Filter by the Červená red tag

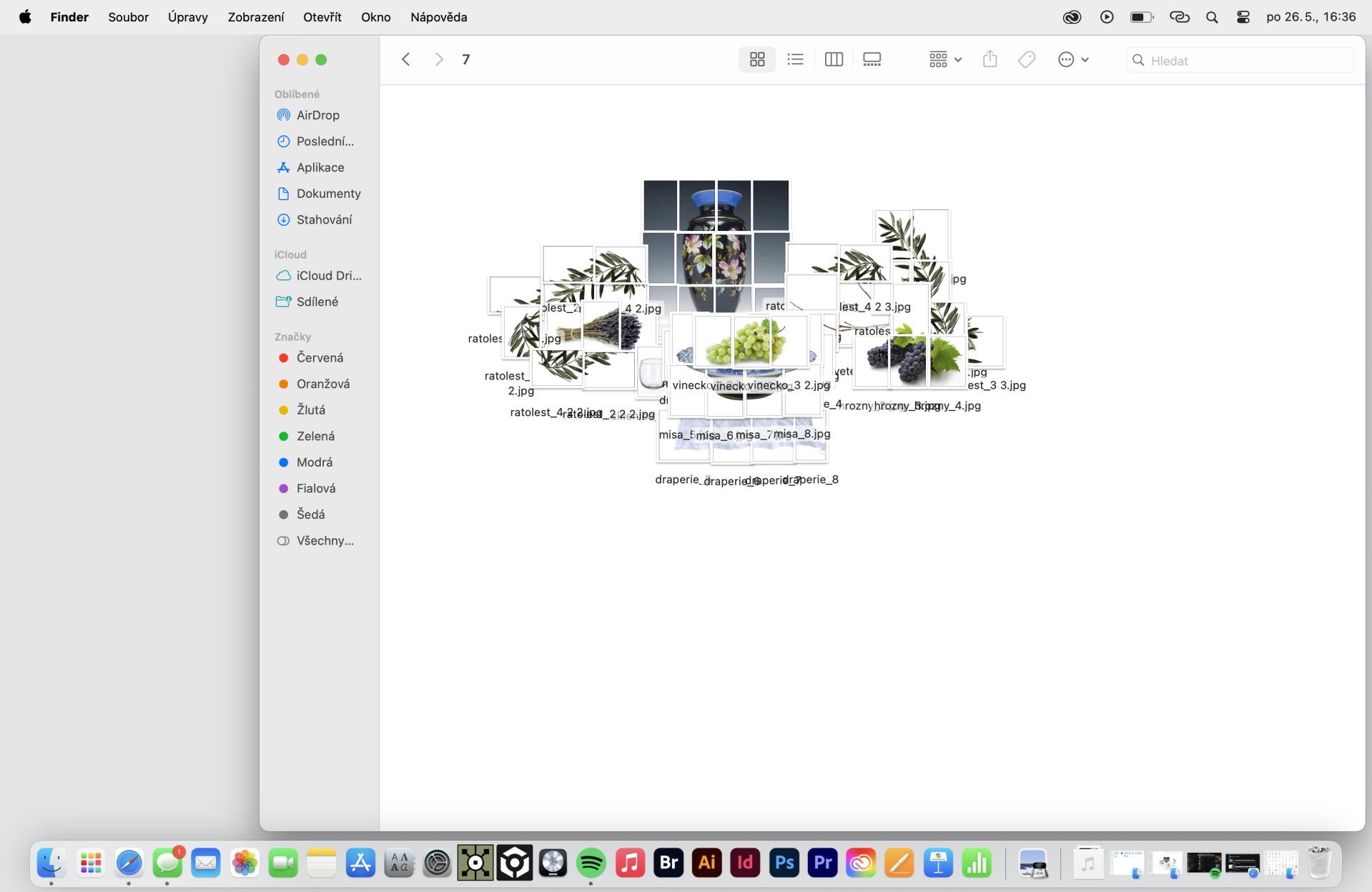(x=319, y=357)
